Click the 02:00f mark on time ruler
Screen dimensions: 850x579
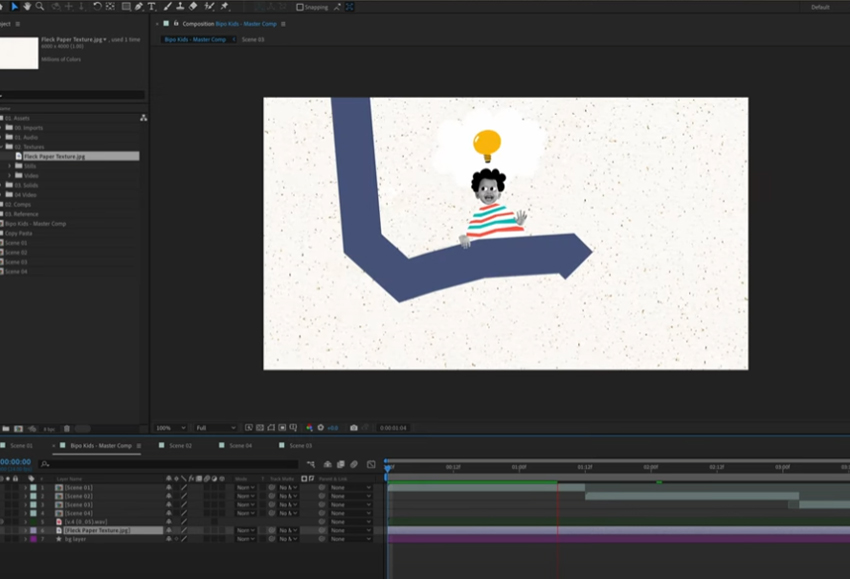point(651,467)
